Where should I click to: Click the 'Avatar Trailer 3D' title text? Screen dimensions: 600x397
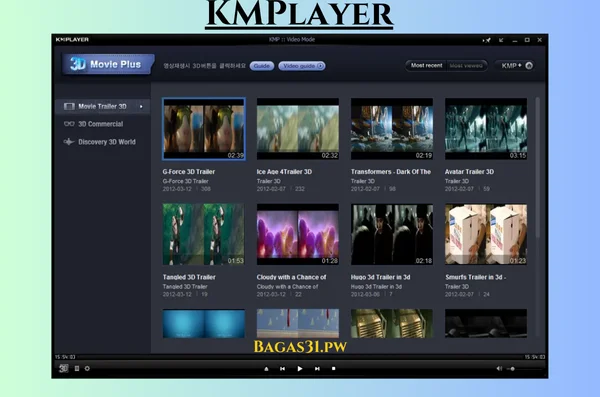(469, 172)
